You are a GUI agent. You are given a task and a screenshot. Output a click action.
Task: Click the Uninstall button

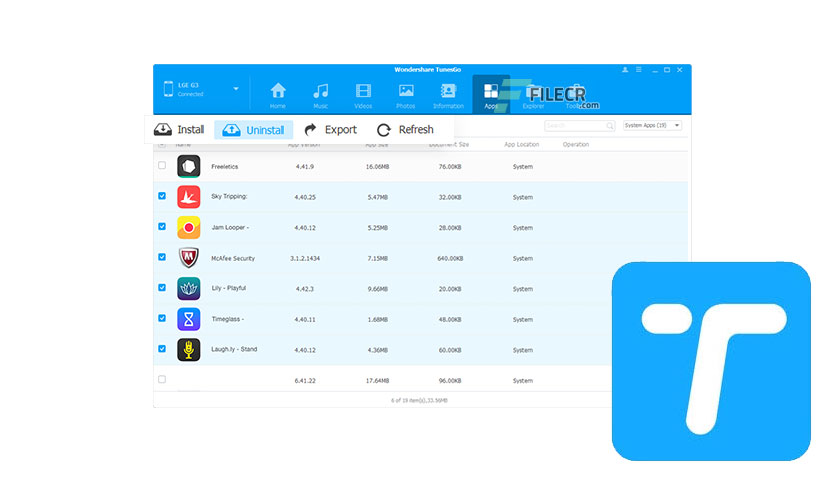[253, 130]
